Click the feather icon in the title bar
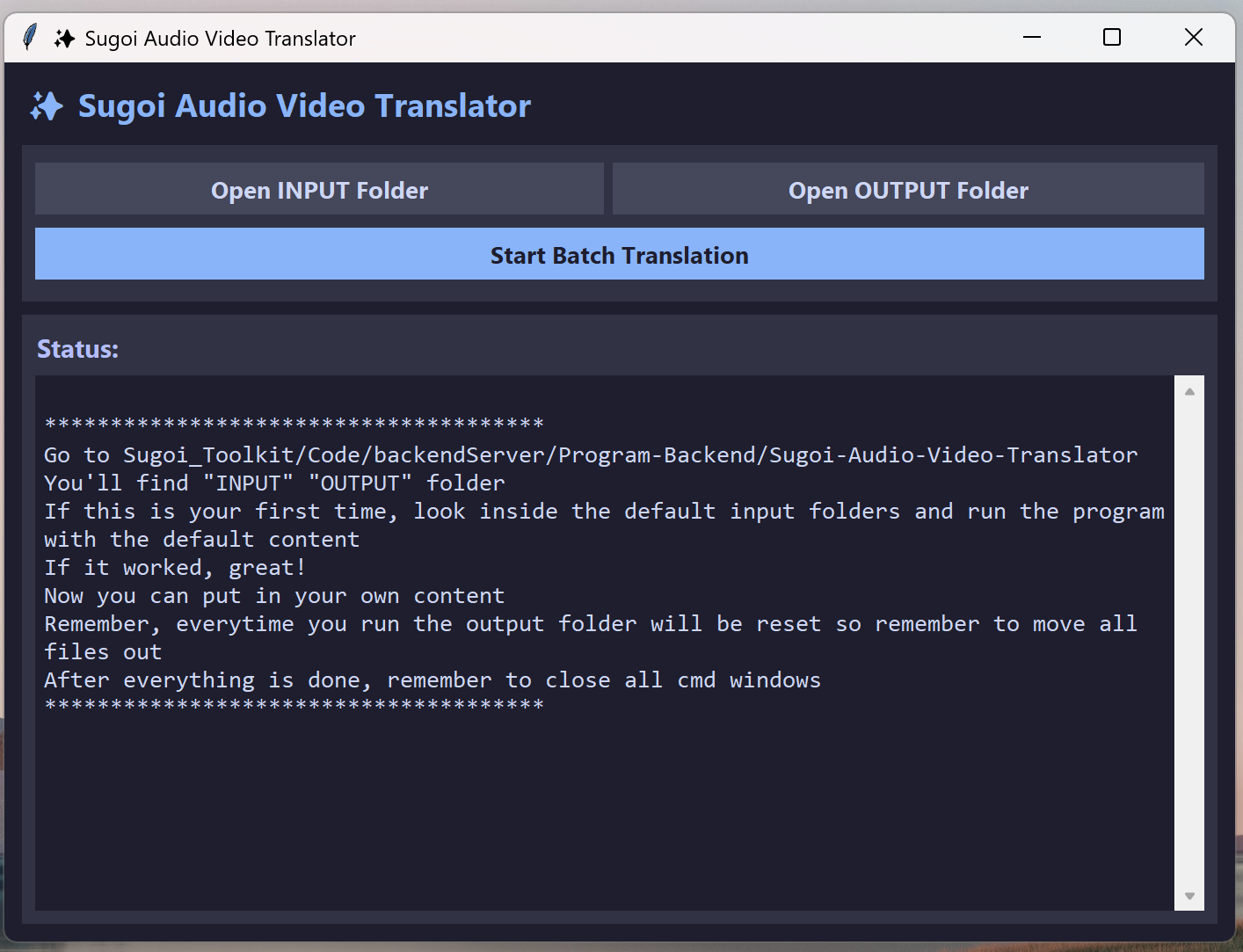 (30, 38)
